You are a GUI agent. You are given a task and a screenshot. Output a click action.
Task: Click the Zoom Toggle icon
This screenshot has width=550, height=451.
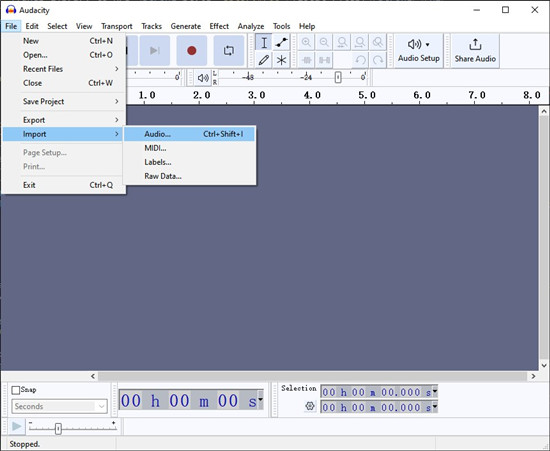point(378,42)
